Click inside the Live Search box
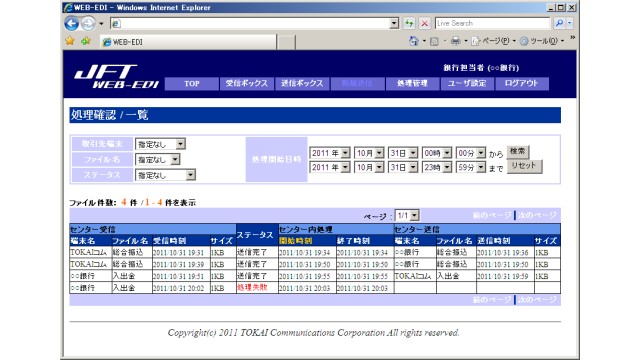This screenshot has height=360, width=640. click(x=492, y=23)
